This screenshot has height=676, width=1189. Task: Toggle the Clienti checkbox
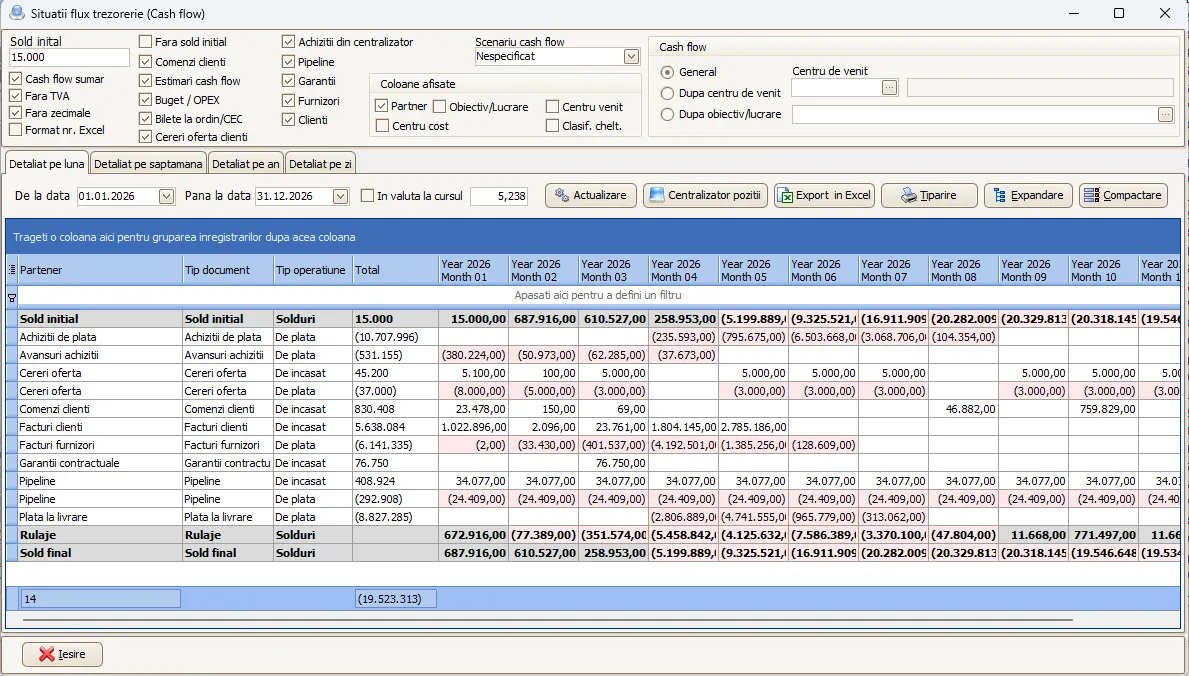(288, 119)
